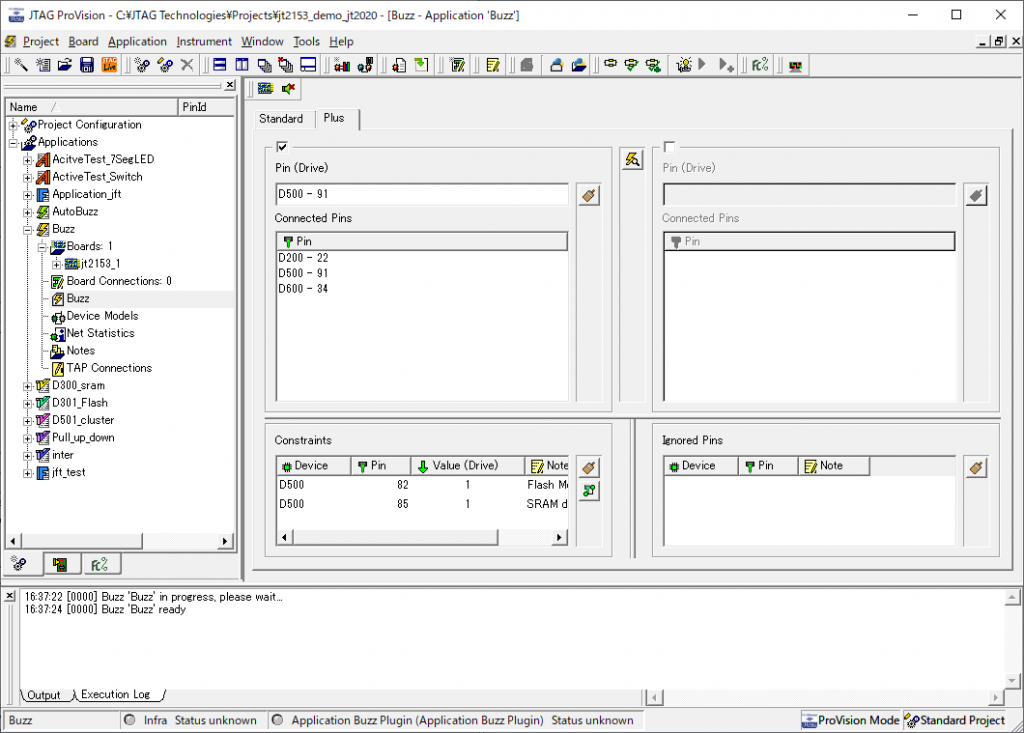This screenshot has width=1024, height=733.
Task: Switch to the Standard tab
Action: pyautogui.click(x=281, y=119)
